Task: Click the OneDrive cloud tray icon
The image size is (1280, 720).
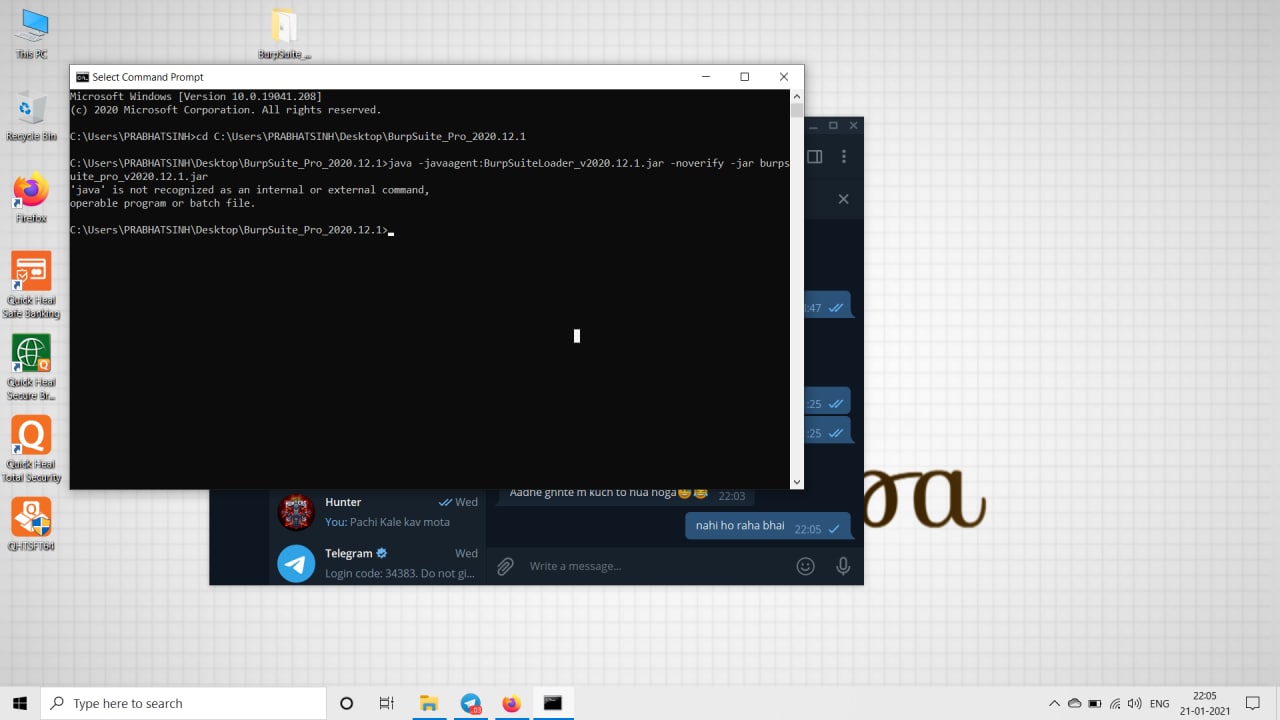Action: point(1074,703)
